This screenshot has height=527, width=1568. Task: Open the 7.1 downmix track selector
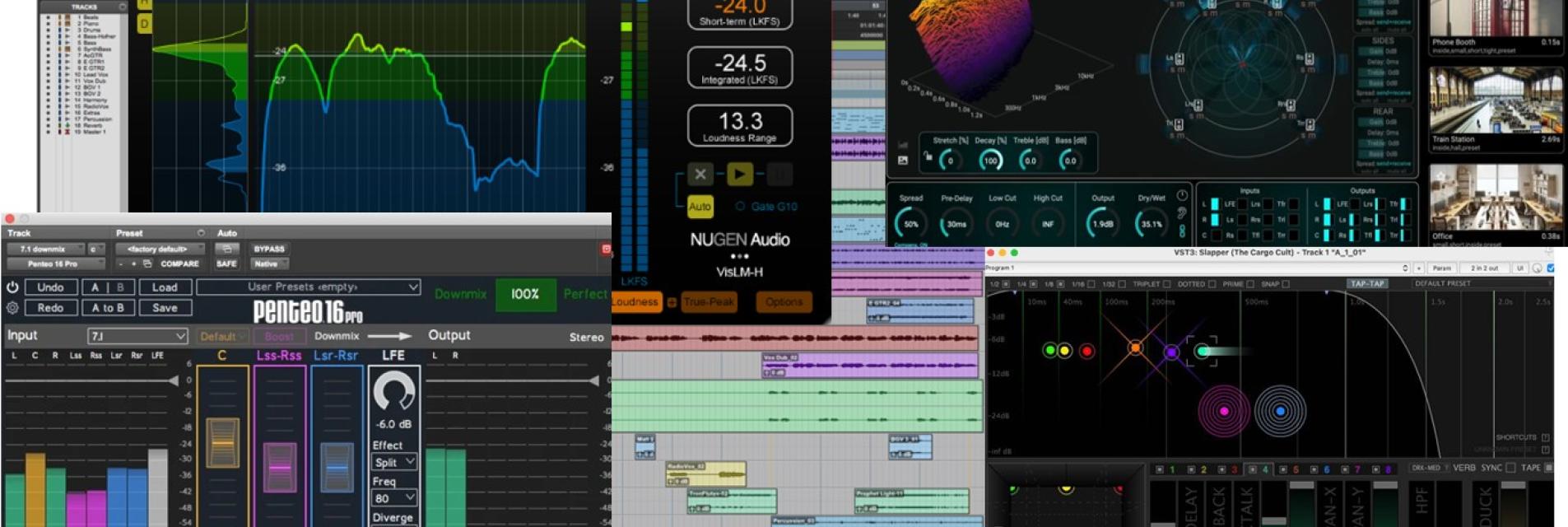click(46, 249)
